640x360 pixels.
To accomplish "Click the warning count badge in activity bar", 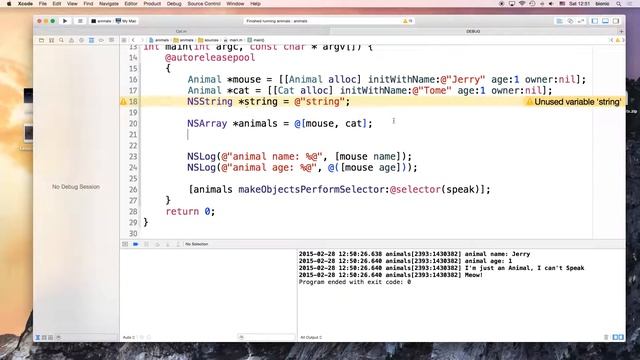I will [408, 21].
